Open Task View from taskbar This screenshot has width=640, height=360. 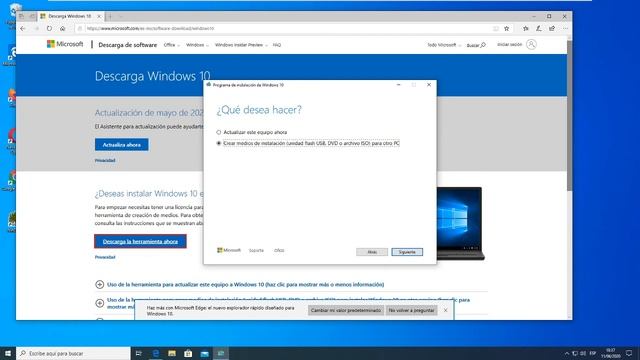click(138, 353)
